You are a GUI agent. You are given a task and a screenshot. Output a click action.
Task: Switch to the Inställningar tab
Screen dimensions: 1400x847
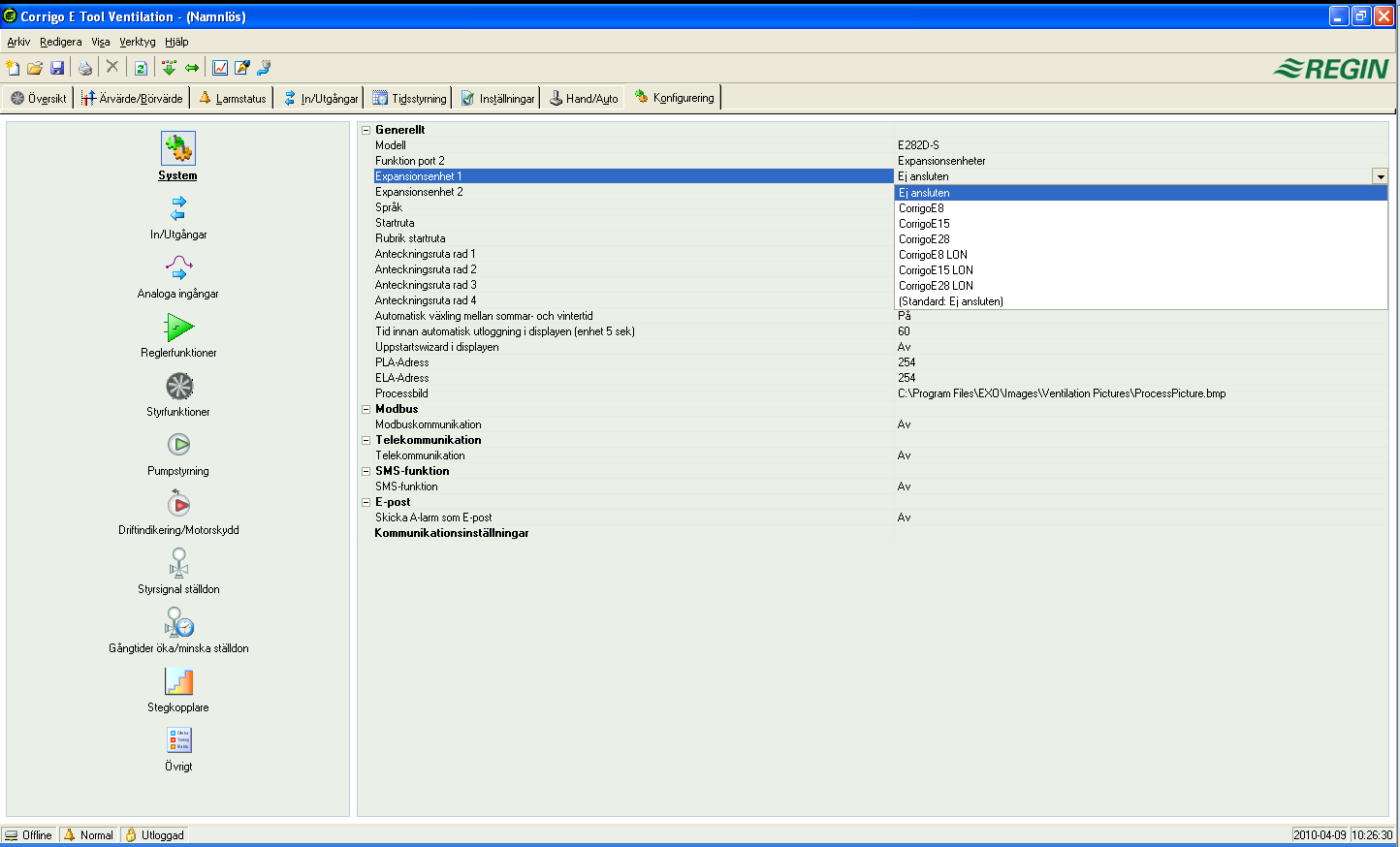pos(497,98)
